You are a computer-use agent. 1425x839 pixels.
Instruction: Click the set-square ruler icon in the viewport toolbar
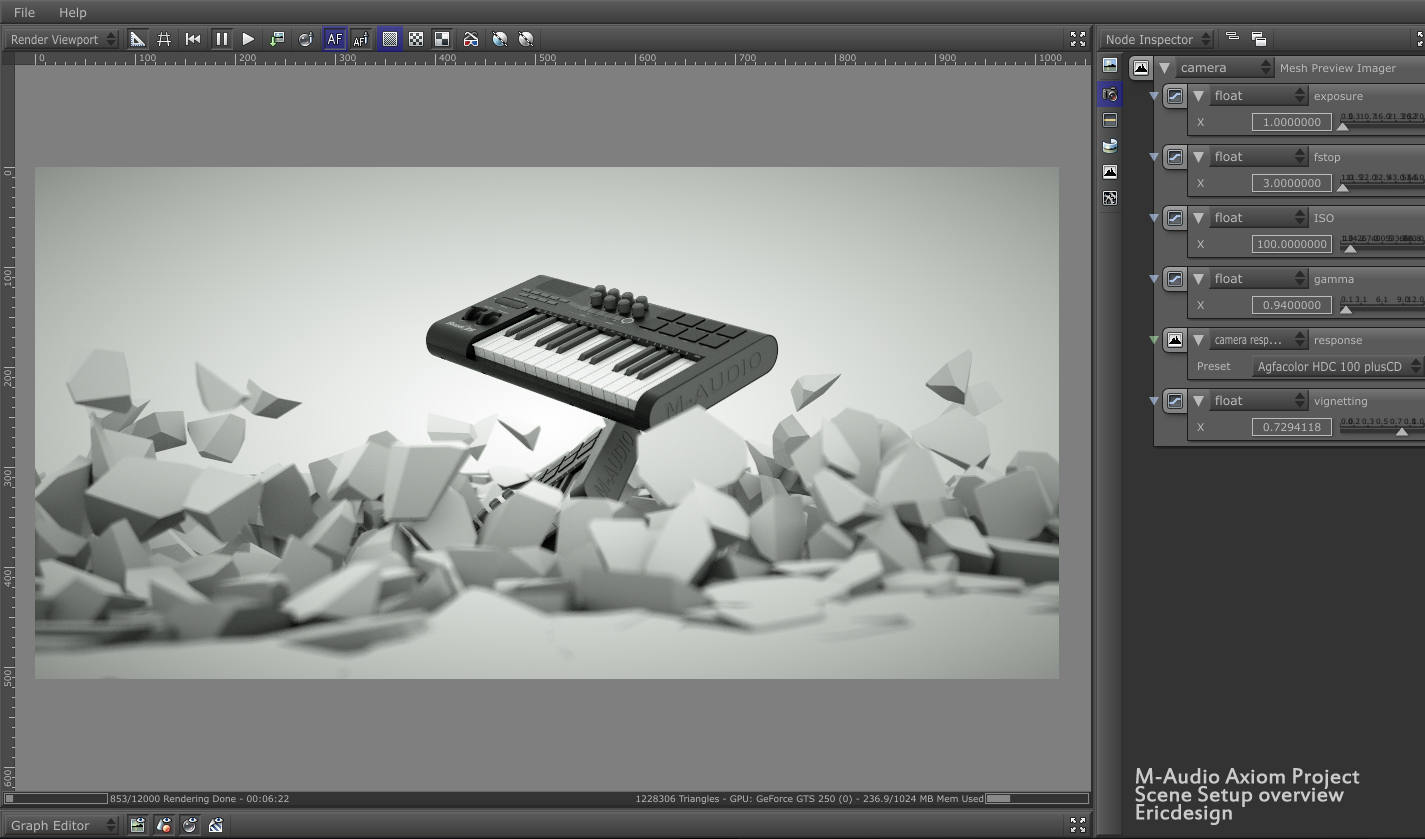pyautogui.click(x=138, y=39)
